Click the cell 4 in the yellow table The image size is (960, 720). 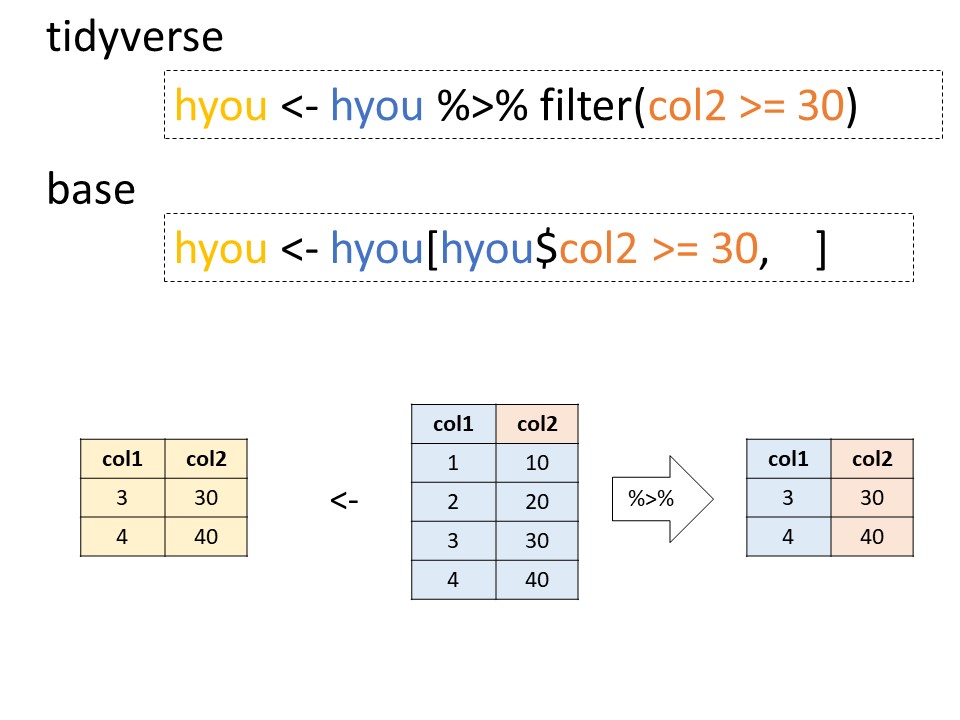(122, 537)
